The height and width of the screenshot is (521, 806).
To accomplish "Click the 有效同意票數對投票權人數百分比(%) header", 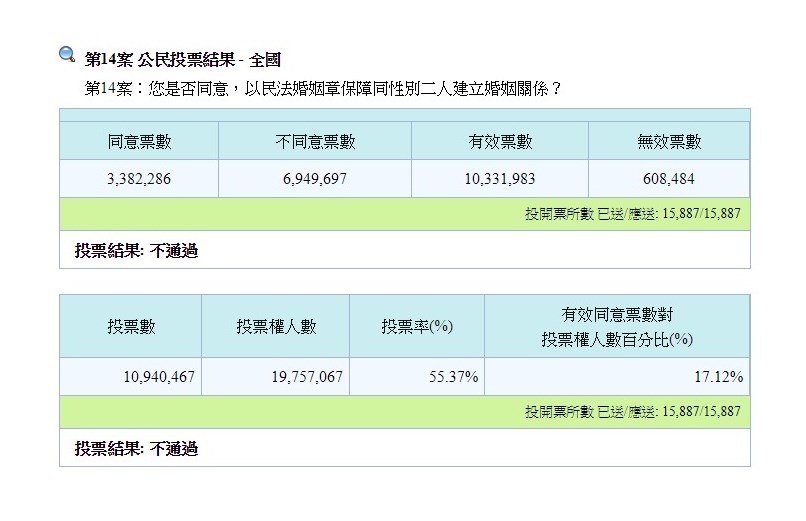I will (617, 326).
